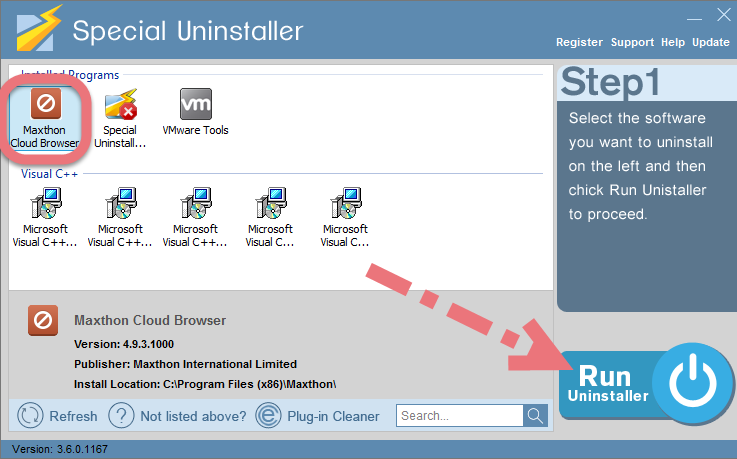Viewport: 737px width, 459px height.
Task: Click the Install Location path text
Action: [x=205, y=384]
